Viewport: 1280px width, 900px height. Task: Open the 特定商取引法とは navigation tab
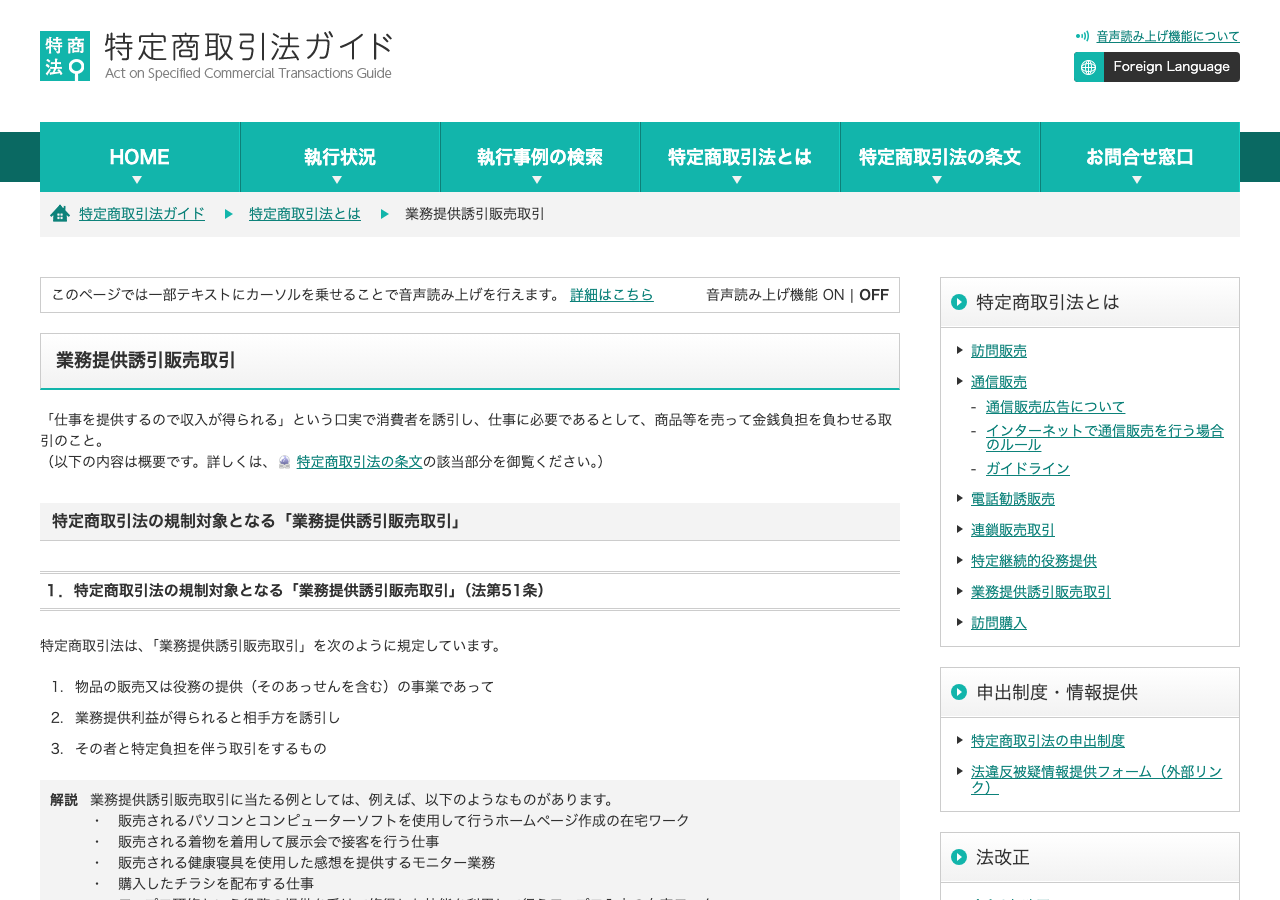point(740,157)
